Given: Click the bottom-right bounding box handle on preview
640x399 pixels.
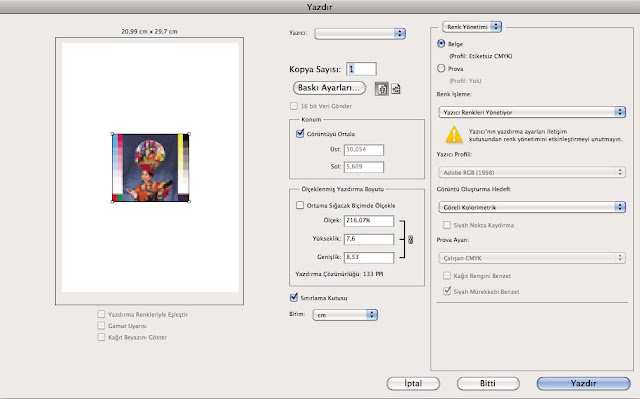Looking at the screenshot, I should pos(189,201).
